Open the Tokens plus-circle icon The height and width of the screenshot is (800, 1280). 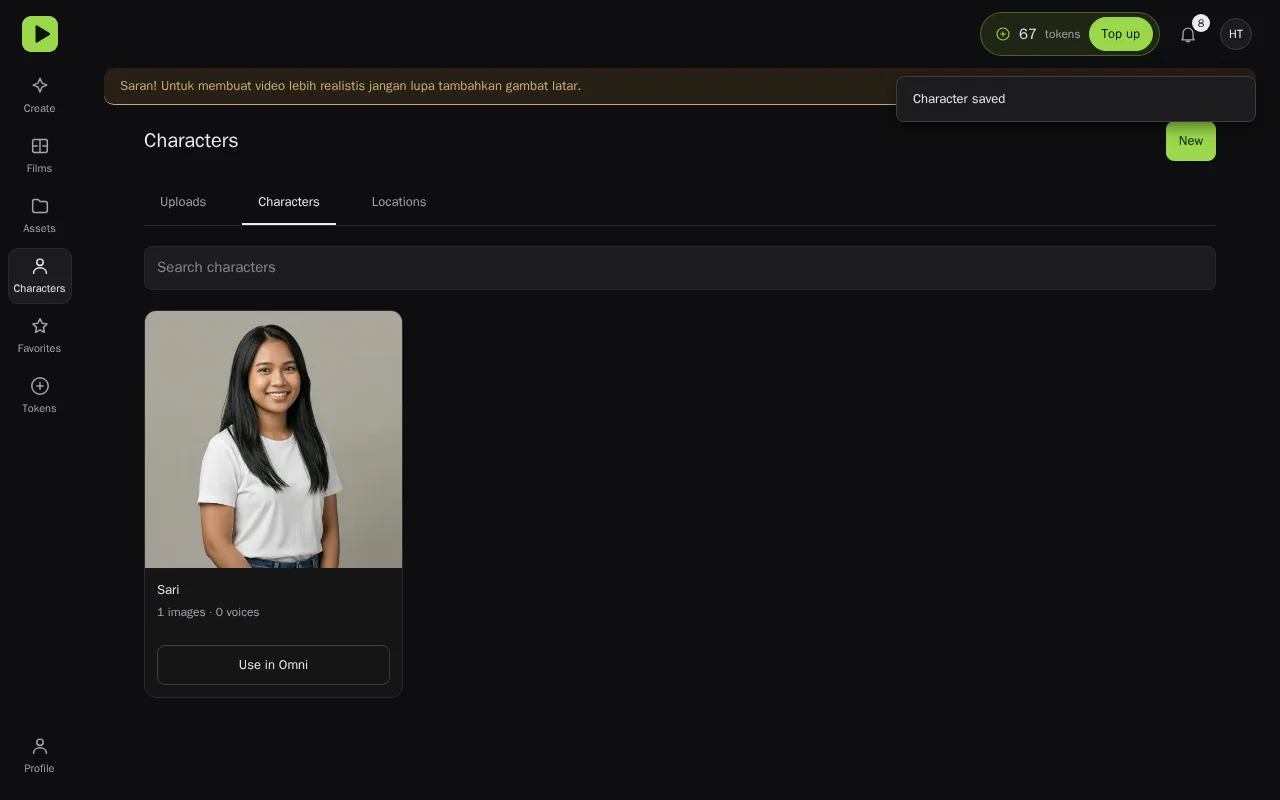point(40,386)
